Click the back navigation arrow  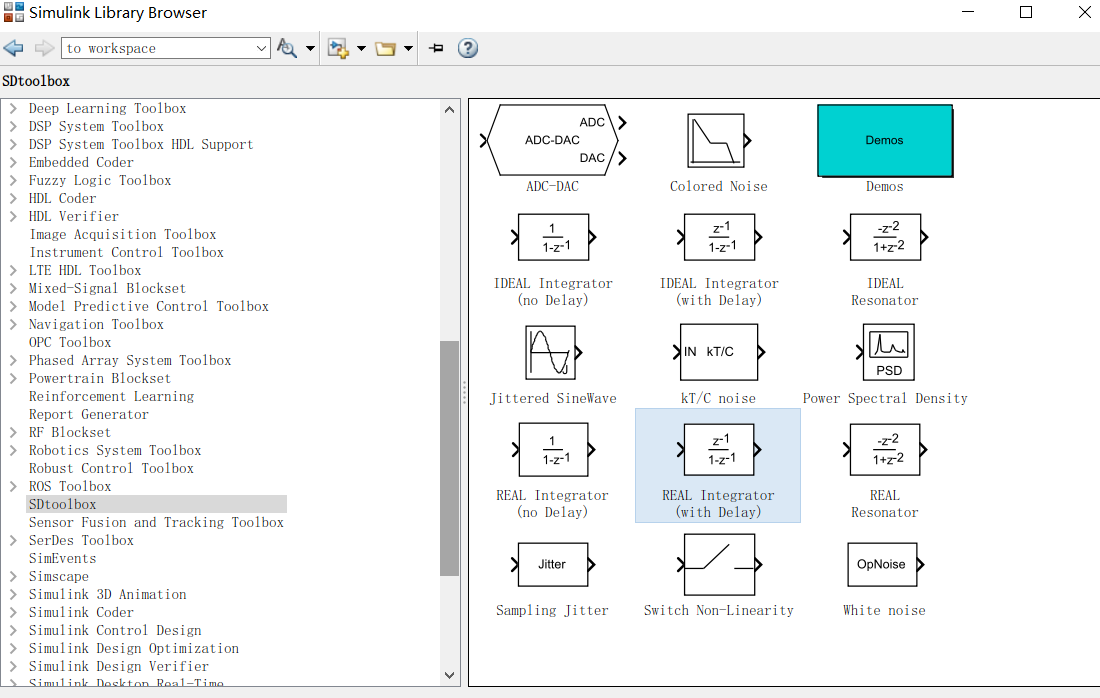click(x=13, y=47)
